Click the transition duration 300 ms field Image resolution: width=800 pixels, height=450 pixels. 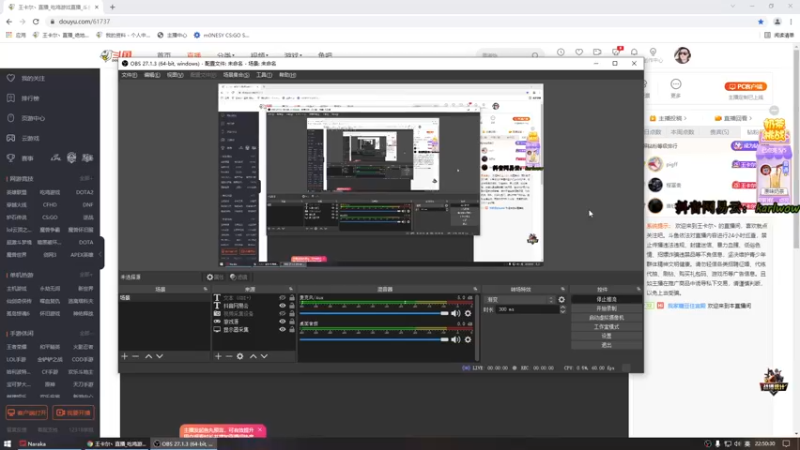click(x=528, y=309)
